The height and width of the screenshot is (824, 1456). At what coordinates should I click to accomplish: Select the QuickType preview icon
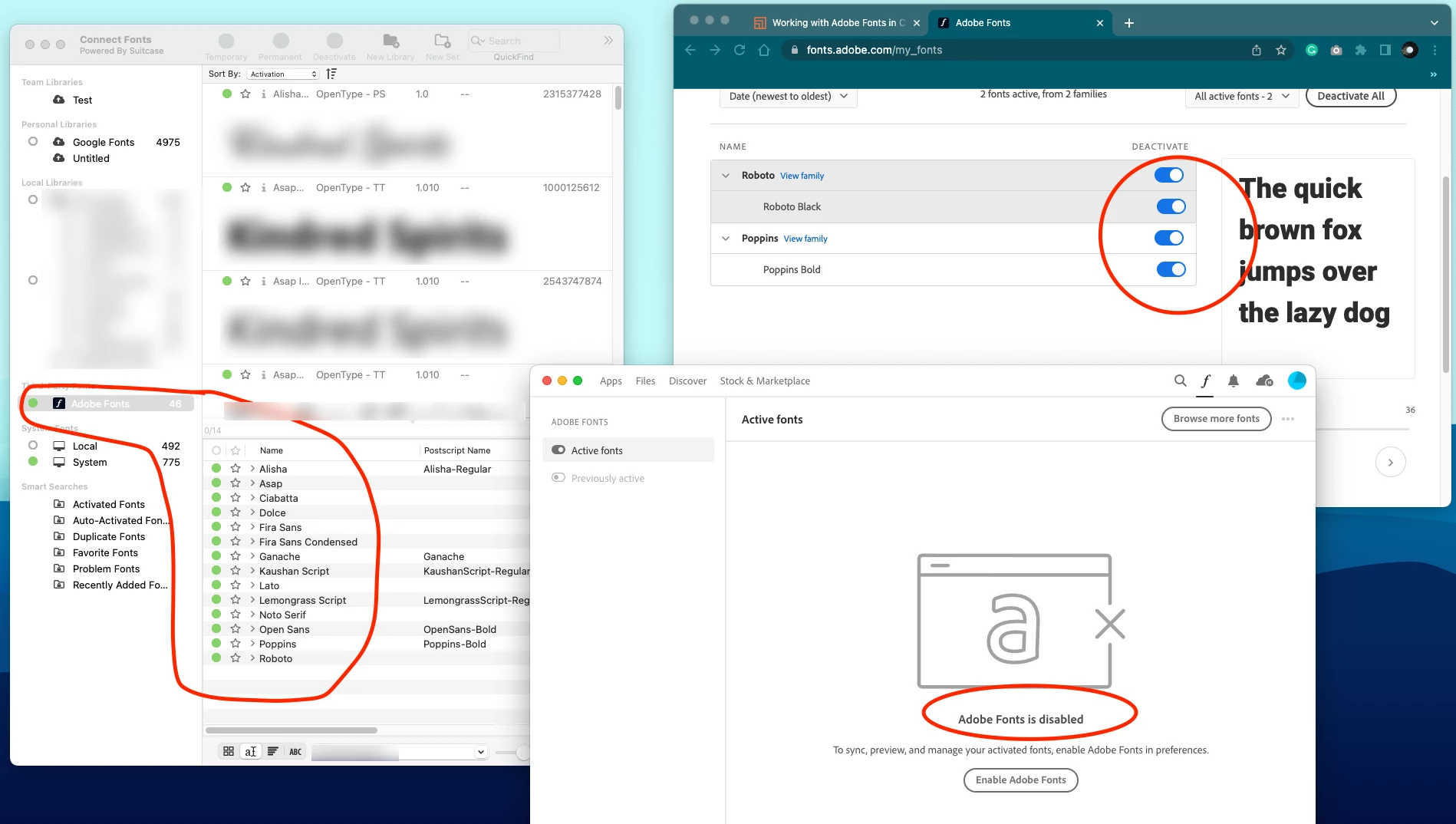tap(251, 752)
